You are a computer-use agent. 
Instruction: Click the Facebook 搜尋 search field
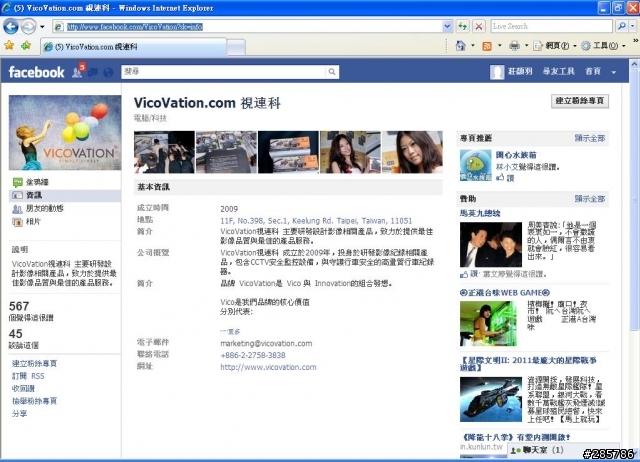click(x=223, y=72)
